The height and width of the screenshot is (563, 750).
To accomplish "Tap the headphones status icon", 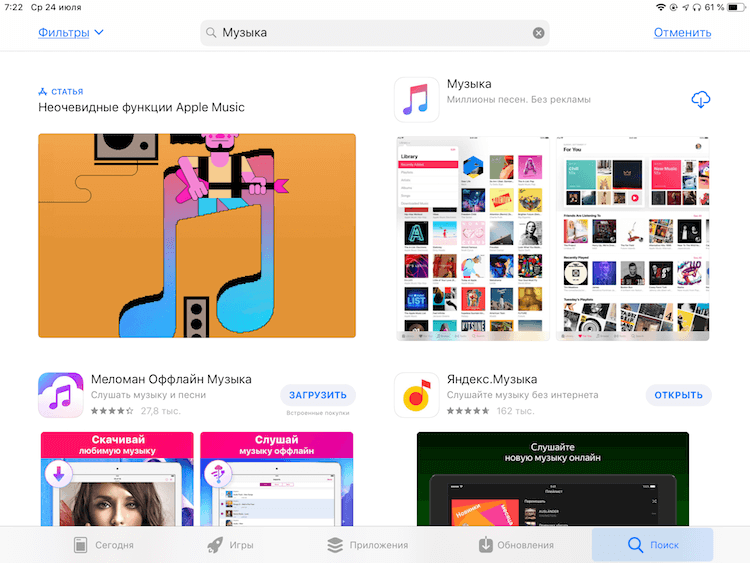I will click(696, 7).
